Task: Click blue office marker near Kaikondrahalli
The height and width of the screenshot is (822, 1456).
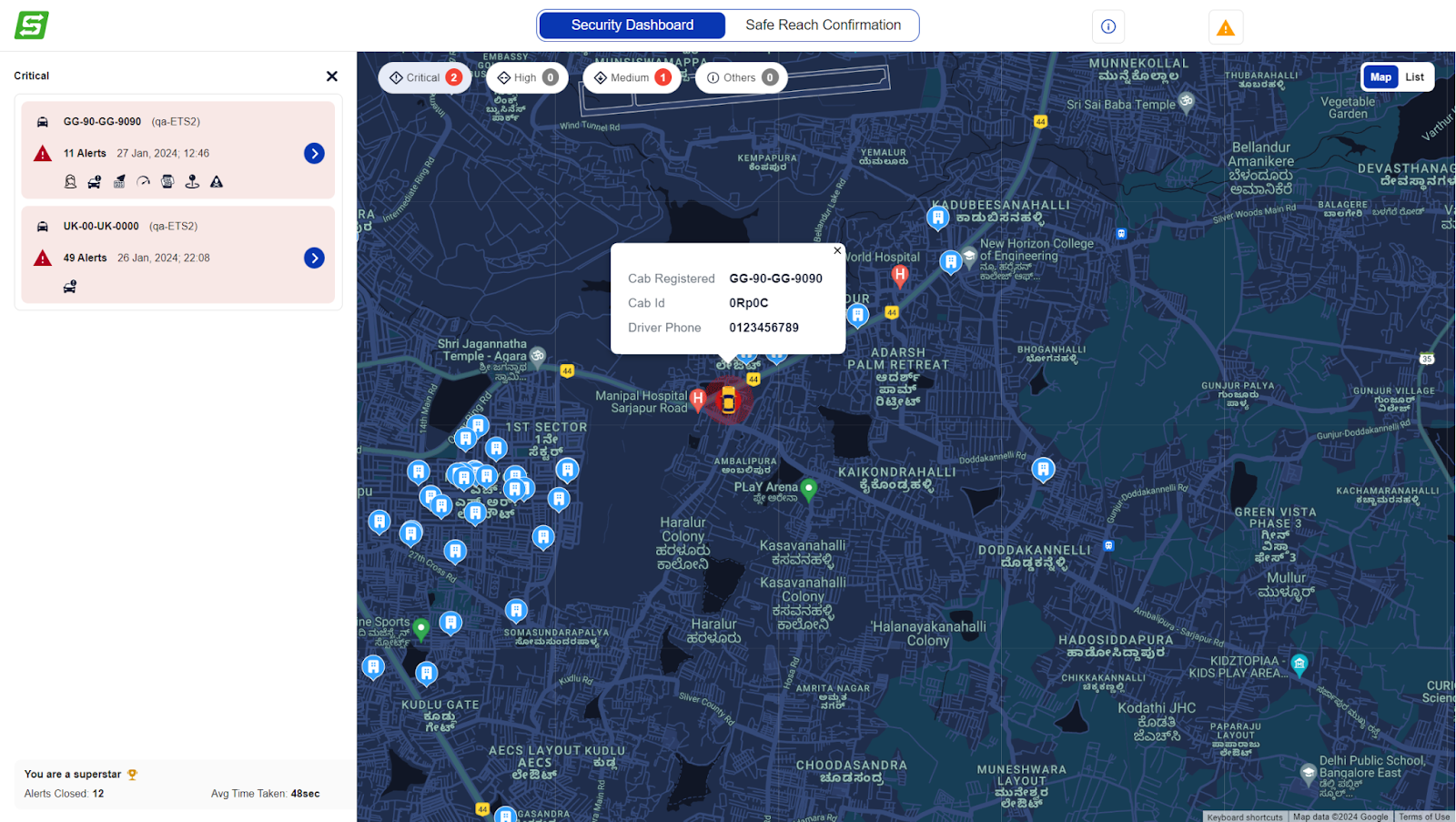Action: (1043, 470)
